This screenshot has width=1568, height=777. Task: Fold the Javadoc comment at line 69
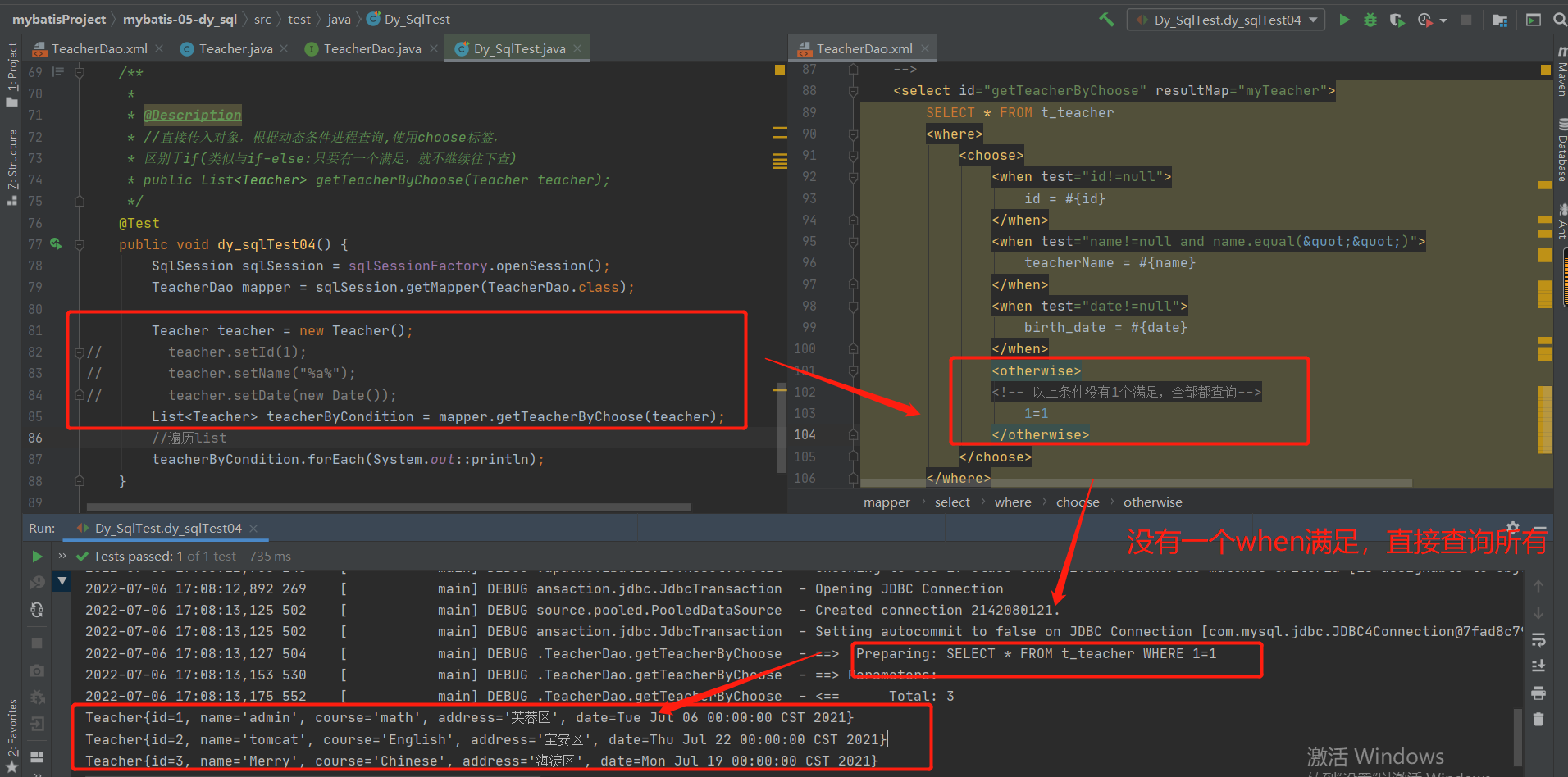coord(80,72)
